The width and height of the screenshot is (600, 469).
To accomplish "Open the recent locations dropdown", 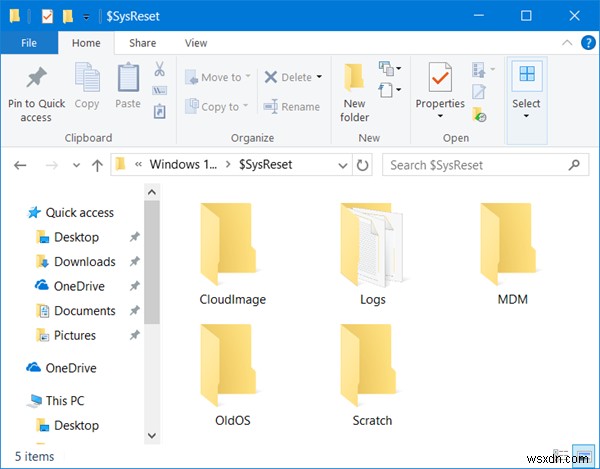I will pyautogui.click(x=77, y=165).
